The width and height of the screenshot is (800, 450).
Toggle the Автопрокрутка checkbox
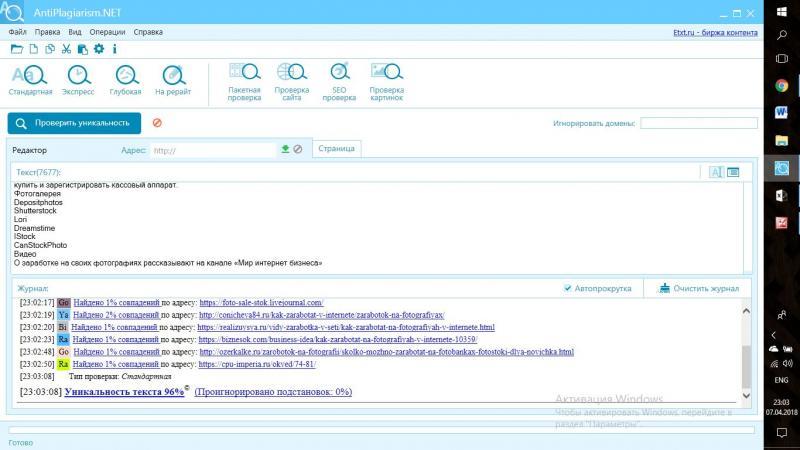(x=567, y=288)
